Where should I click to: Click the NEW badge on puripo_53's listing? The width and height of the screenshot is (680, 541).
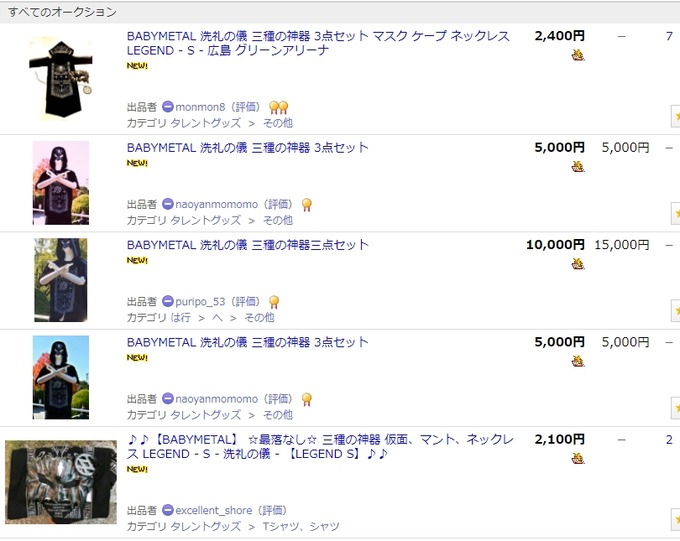point(137,260)
